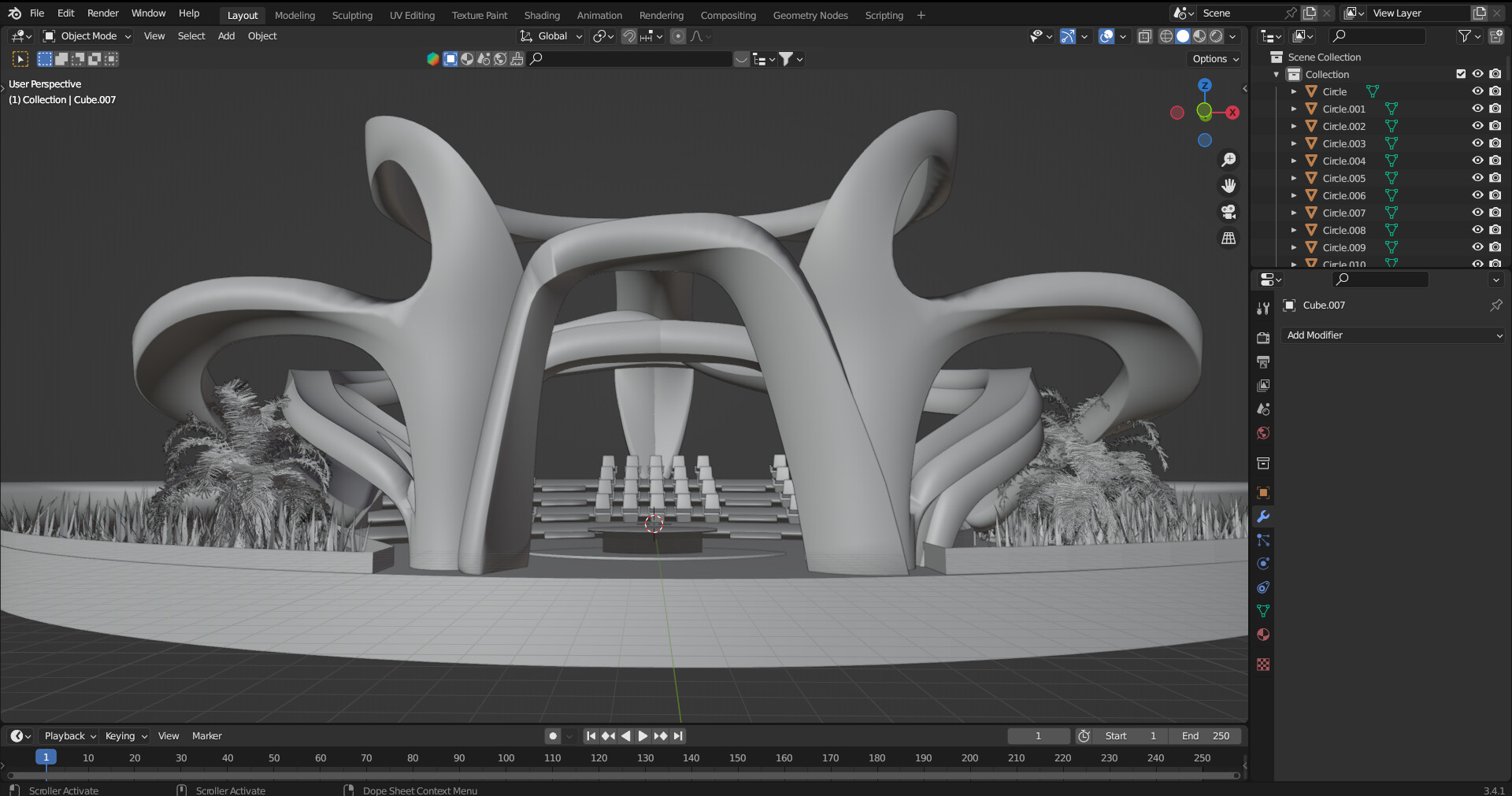This screenshot has height=796, width=1512.
Task: Expand the Circle.001 tree item
Action: 1294,109
